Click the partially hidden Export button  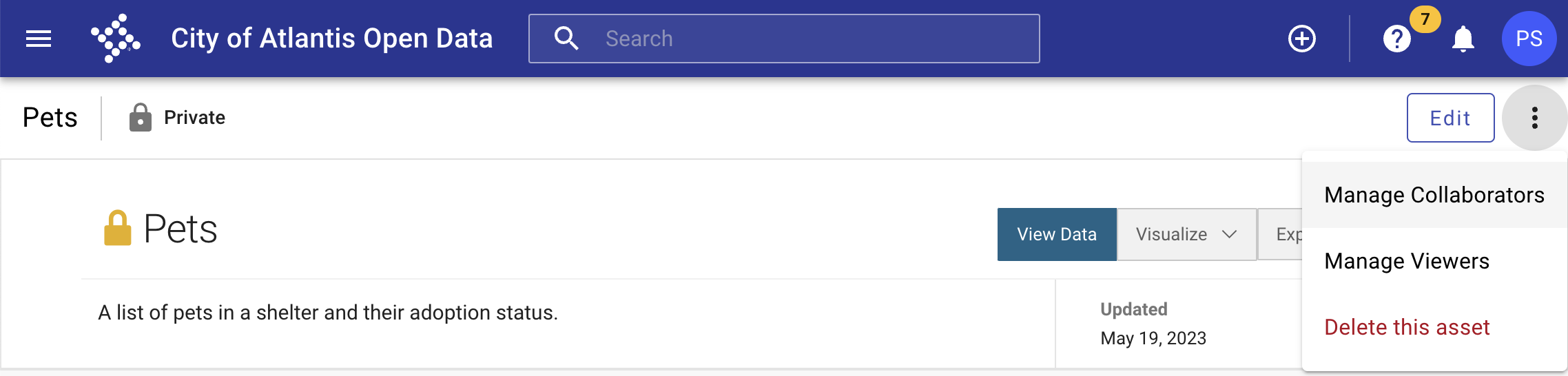coord(1281,234)
